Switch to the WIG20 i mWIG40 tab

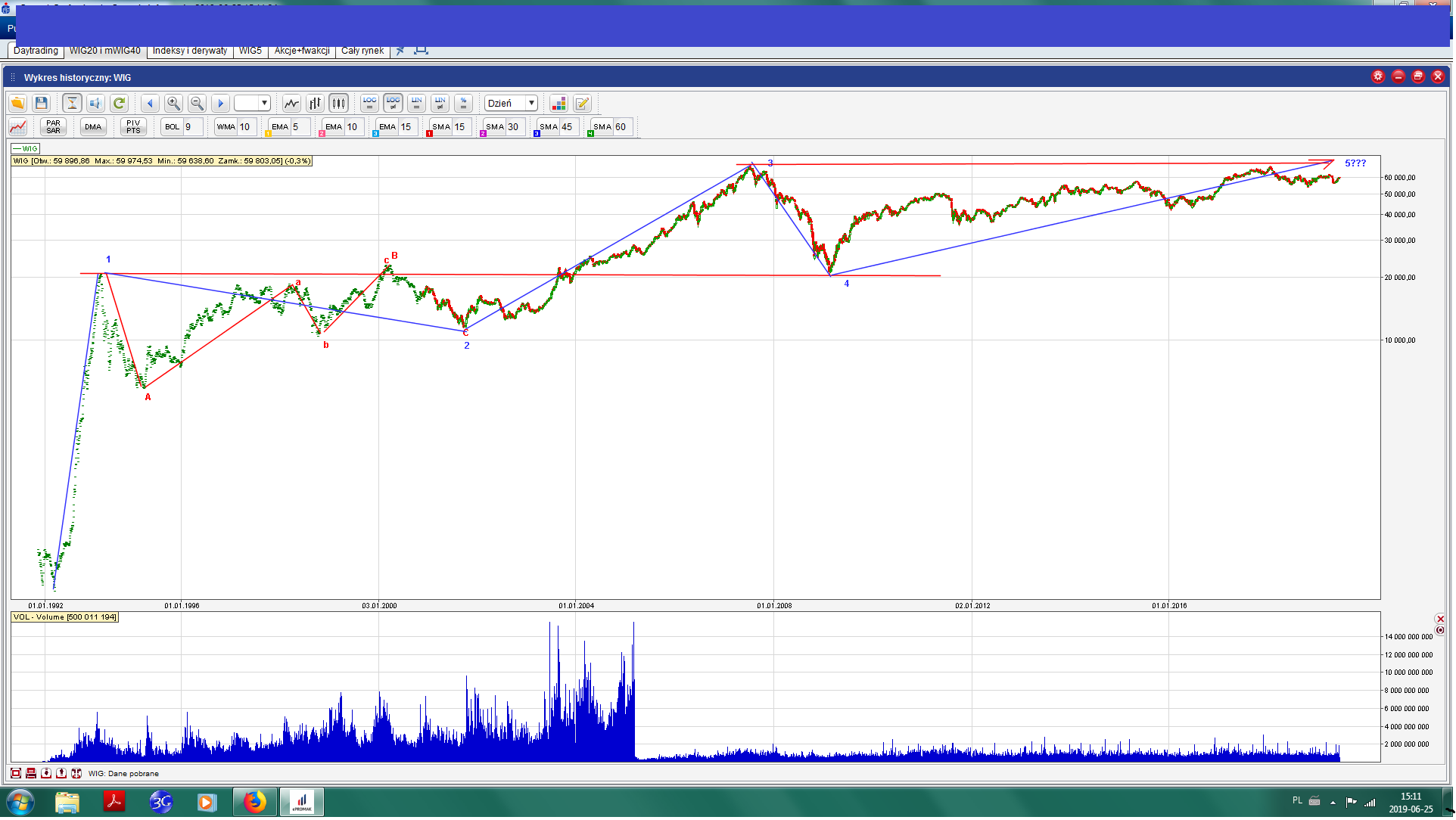(104, 51)
